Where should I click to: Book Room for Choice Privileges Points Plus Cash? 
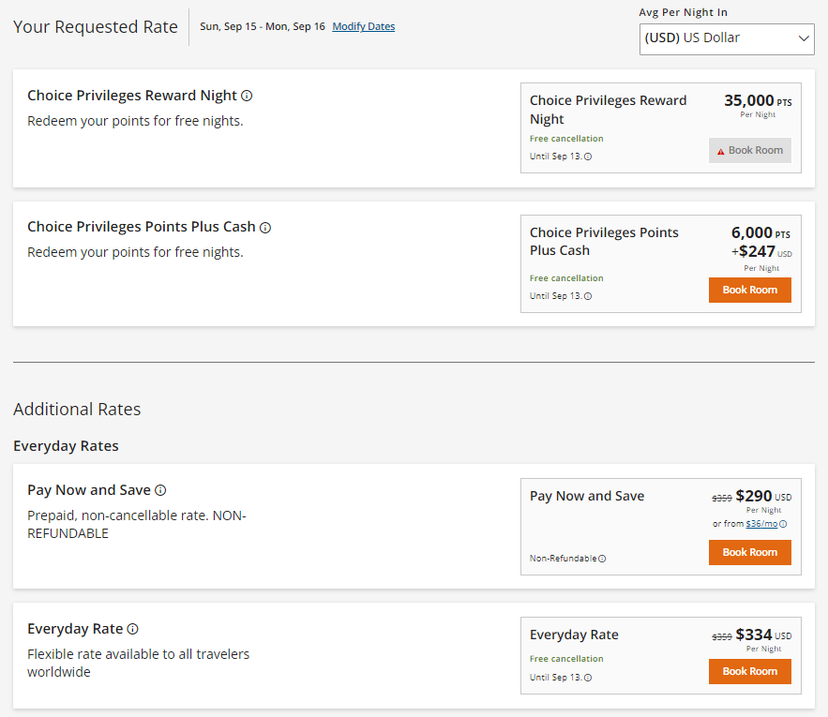click(750, 289)
